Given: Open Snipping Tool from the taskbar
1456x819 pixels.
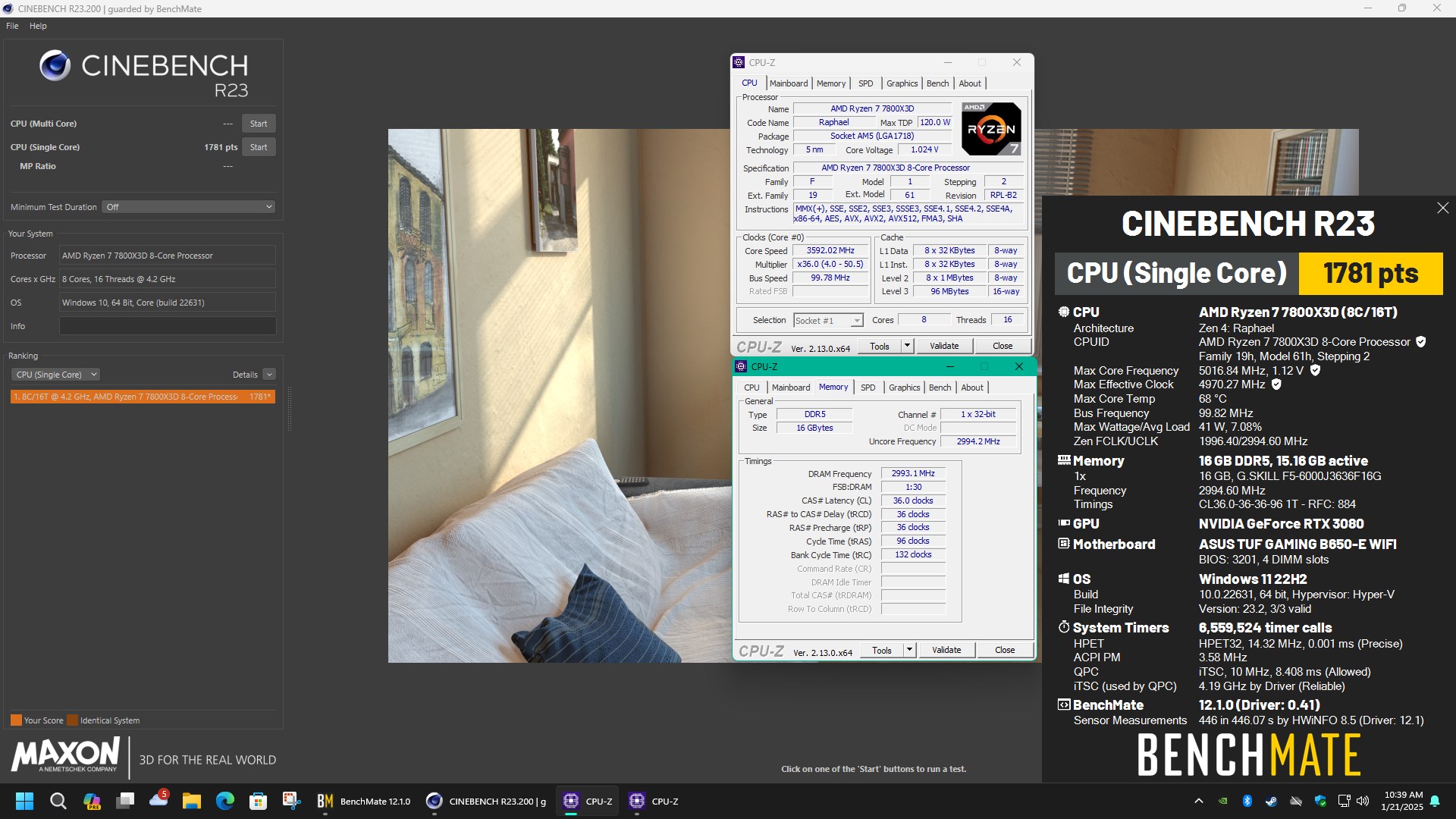Looking at the screenshot, I should pos(292,801).
